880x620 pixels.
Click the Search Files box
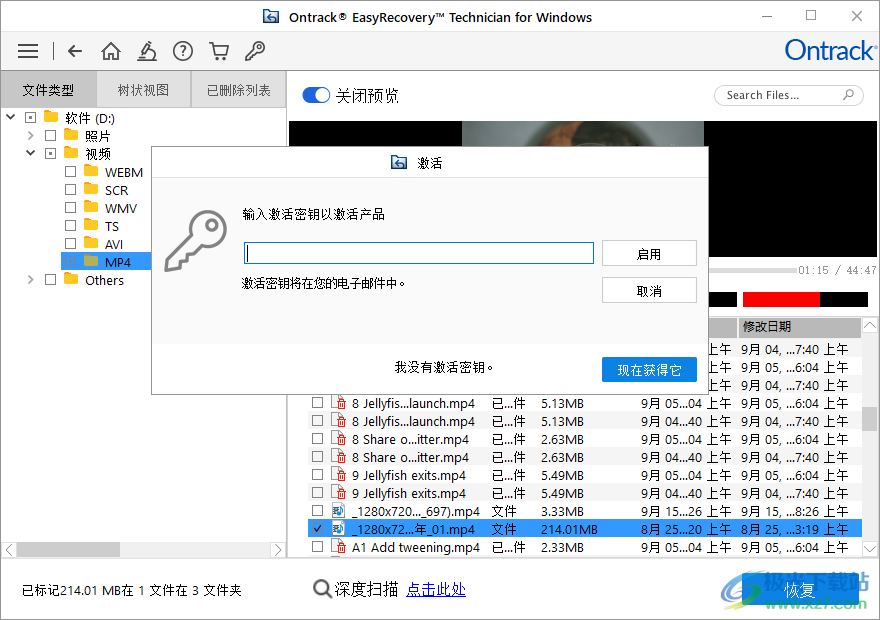[x=789, y=95]
